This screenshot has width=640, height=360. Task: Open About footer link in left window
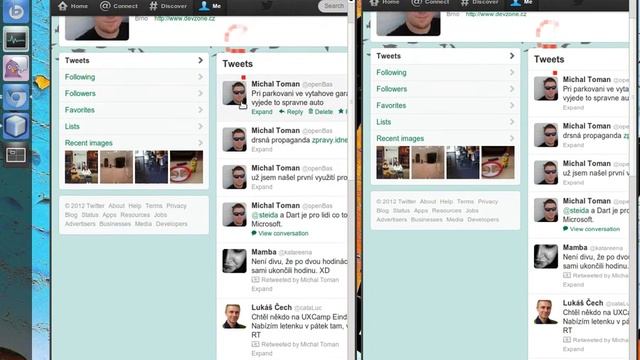(116, 206)
